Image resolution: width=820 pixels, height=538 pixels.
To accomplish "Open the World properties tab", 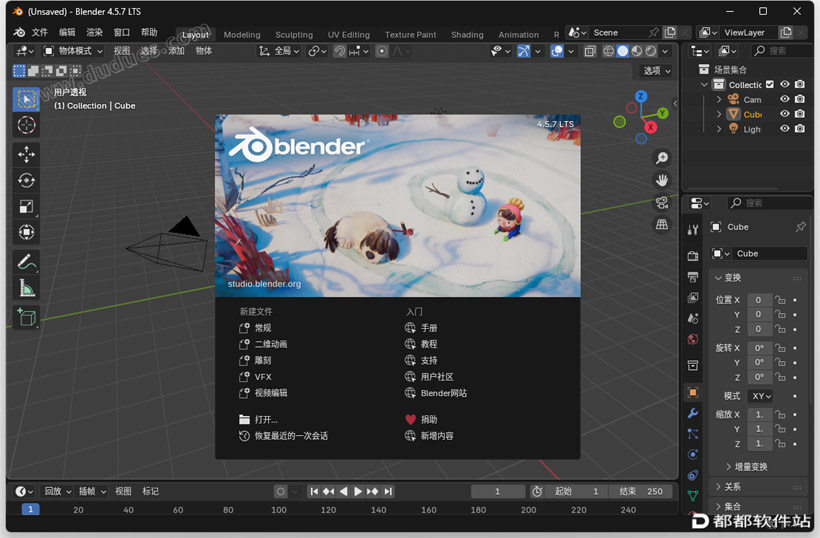I will coord(693,339).
